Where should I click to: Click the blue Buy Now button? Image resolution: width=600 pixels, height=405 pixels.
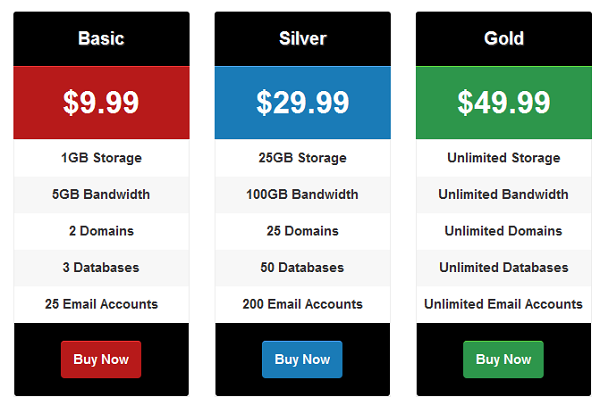tap(302, 359)
